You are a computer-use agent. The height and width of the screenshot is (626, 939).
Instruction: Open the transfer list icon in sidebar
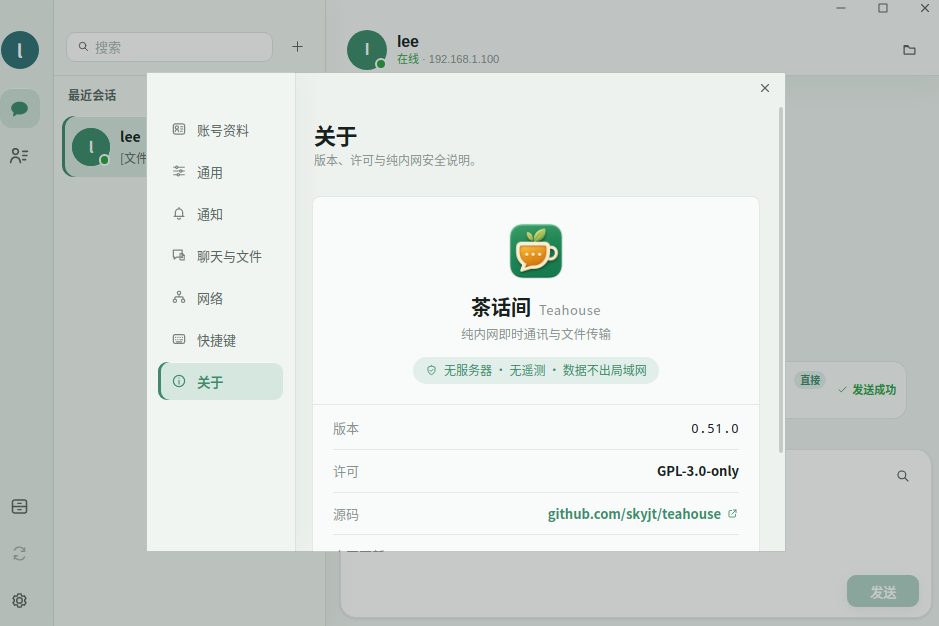19,506
